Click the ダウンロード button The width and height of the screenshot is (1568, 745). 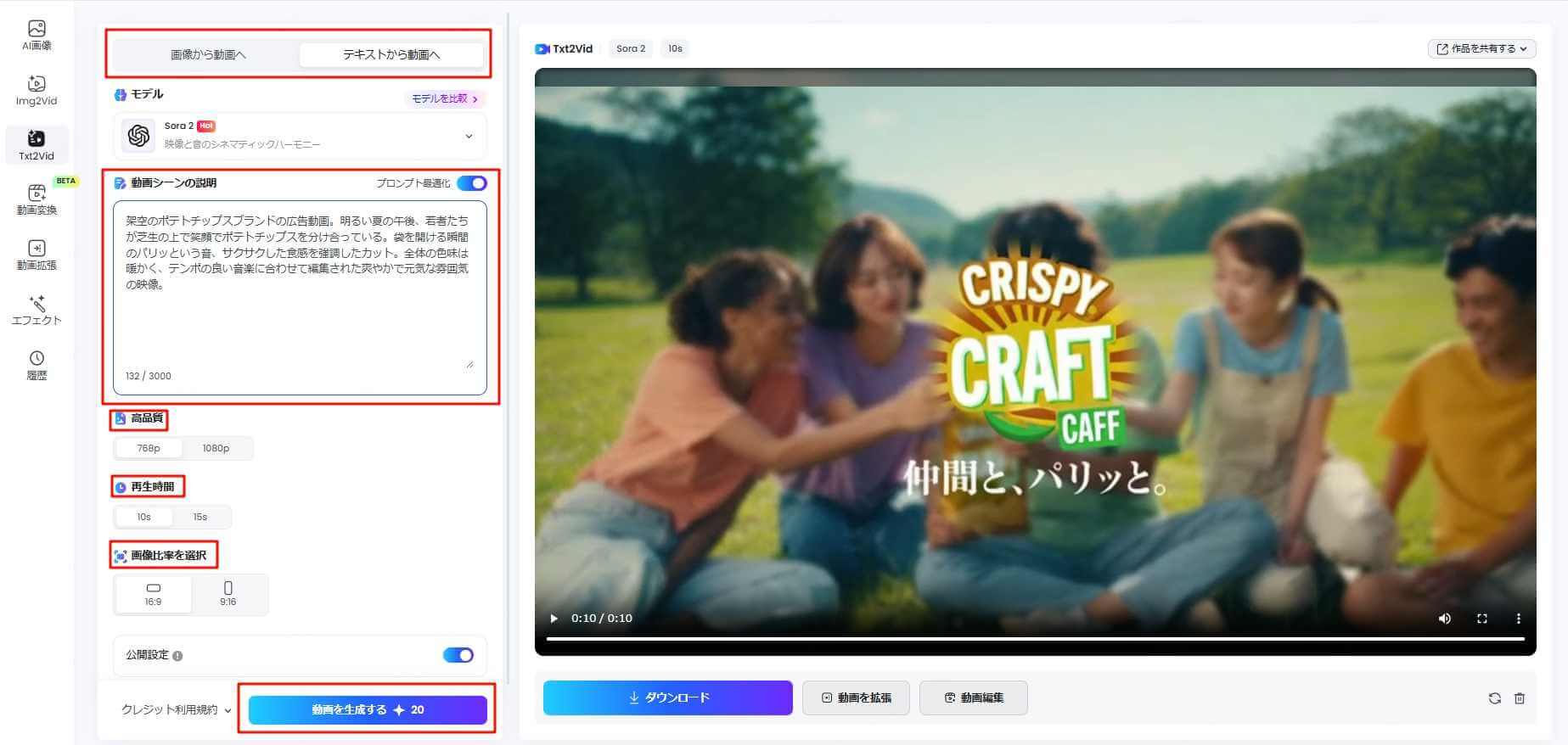(x=668, y=697)
